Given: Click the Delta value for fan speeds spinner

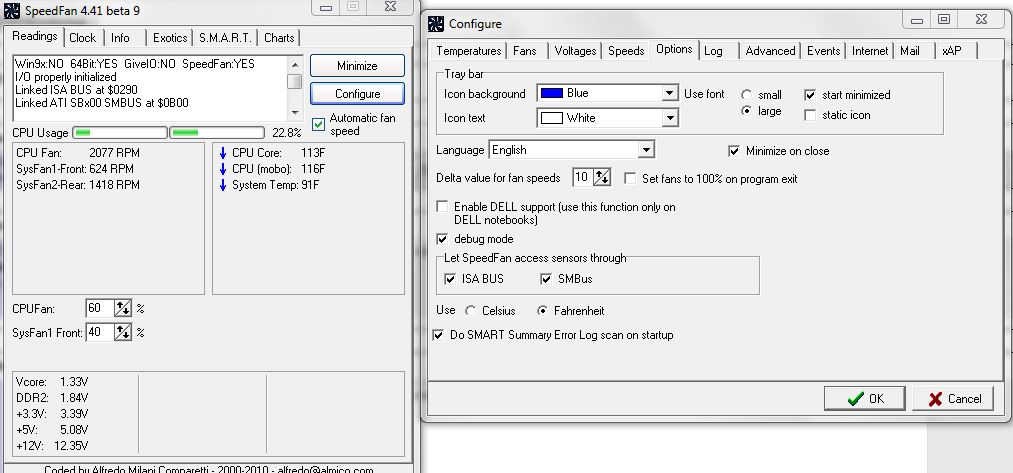Looking at the screenshot, I should point(601,177).
